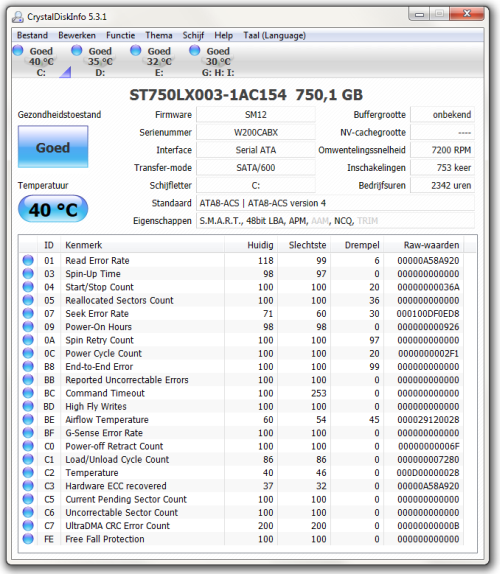This screenshot has width=500, height=574.
Task: Click status orb of Command Timeout row
Action: [28, 393]
